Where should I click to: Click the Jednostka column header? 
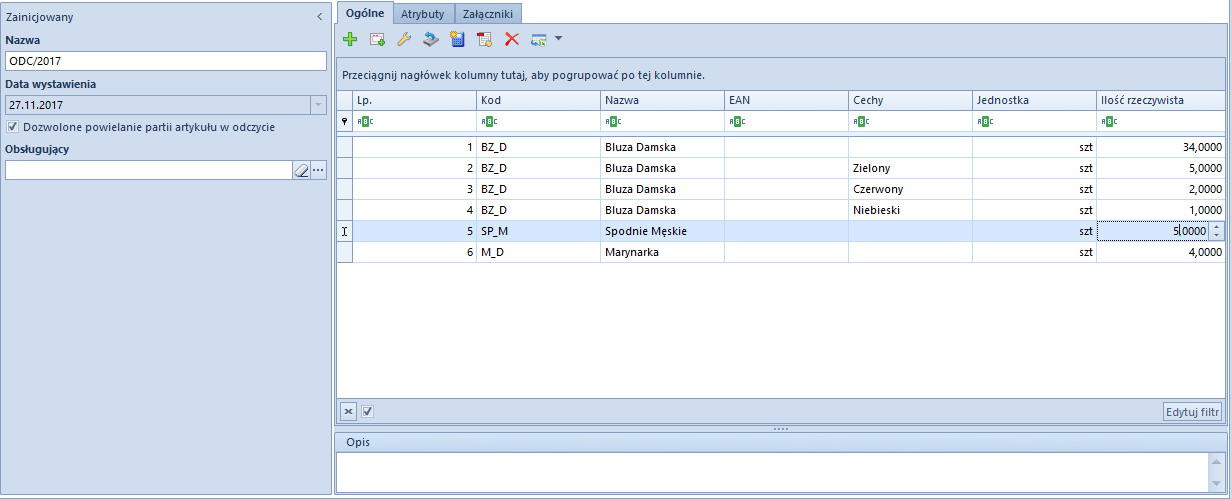point(1034,100)
